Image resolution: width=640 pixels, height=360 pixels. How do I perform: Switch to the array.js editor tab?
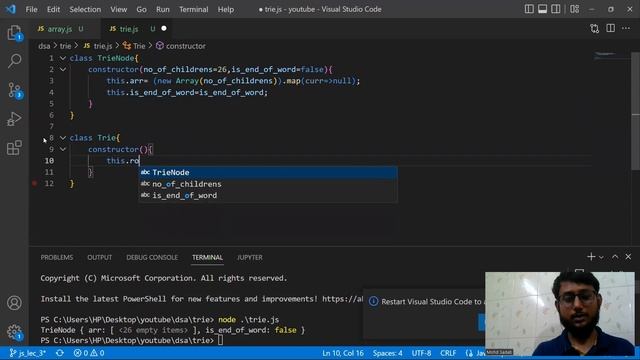coord(60,29)
